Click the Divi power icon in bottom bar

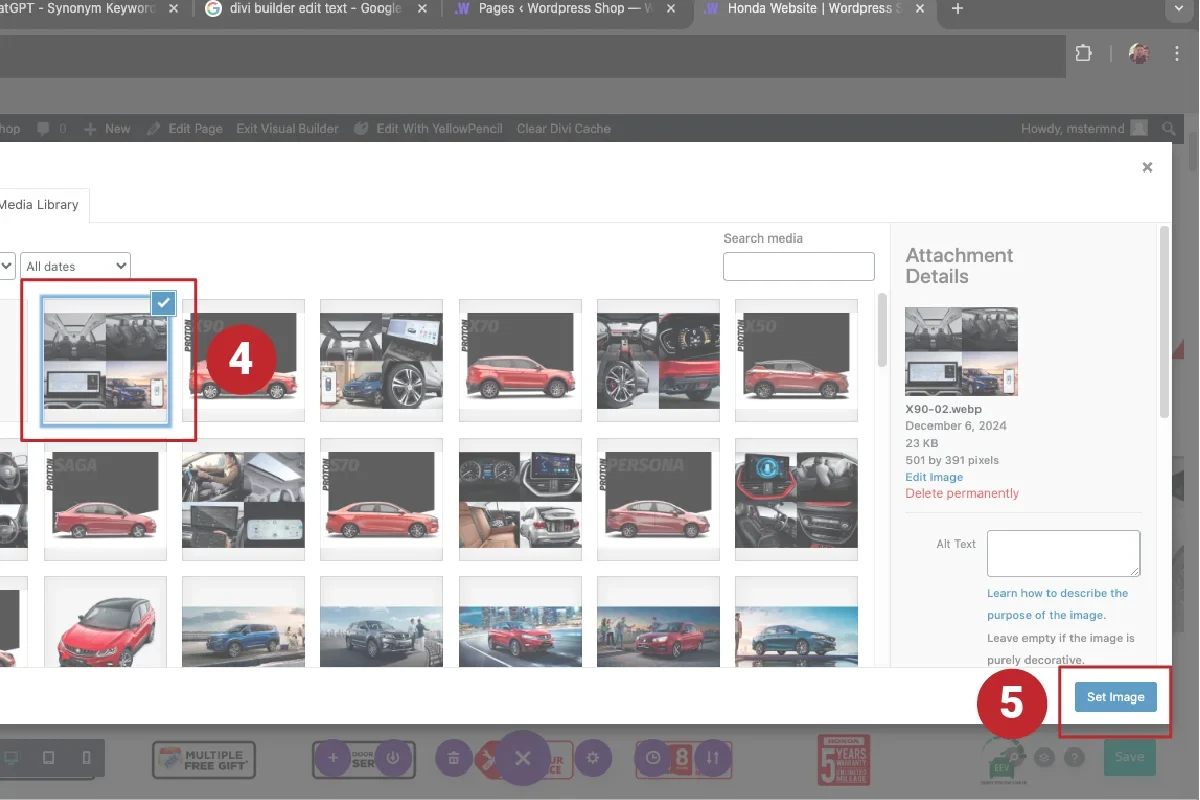coord(393,758)
